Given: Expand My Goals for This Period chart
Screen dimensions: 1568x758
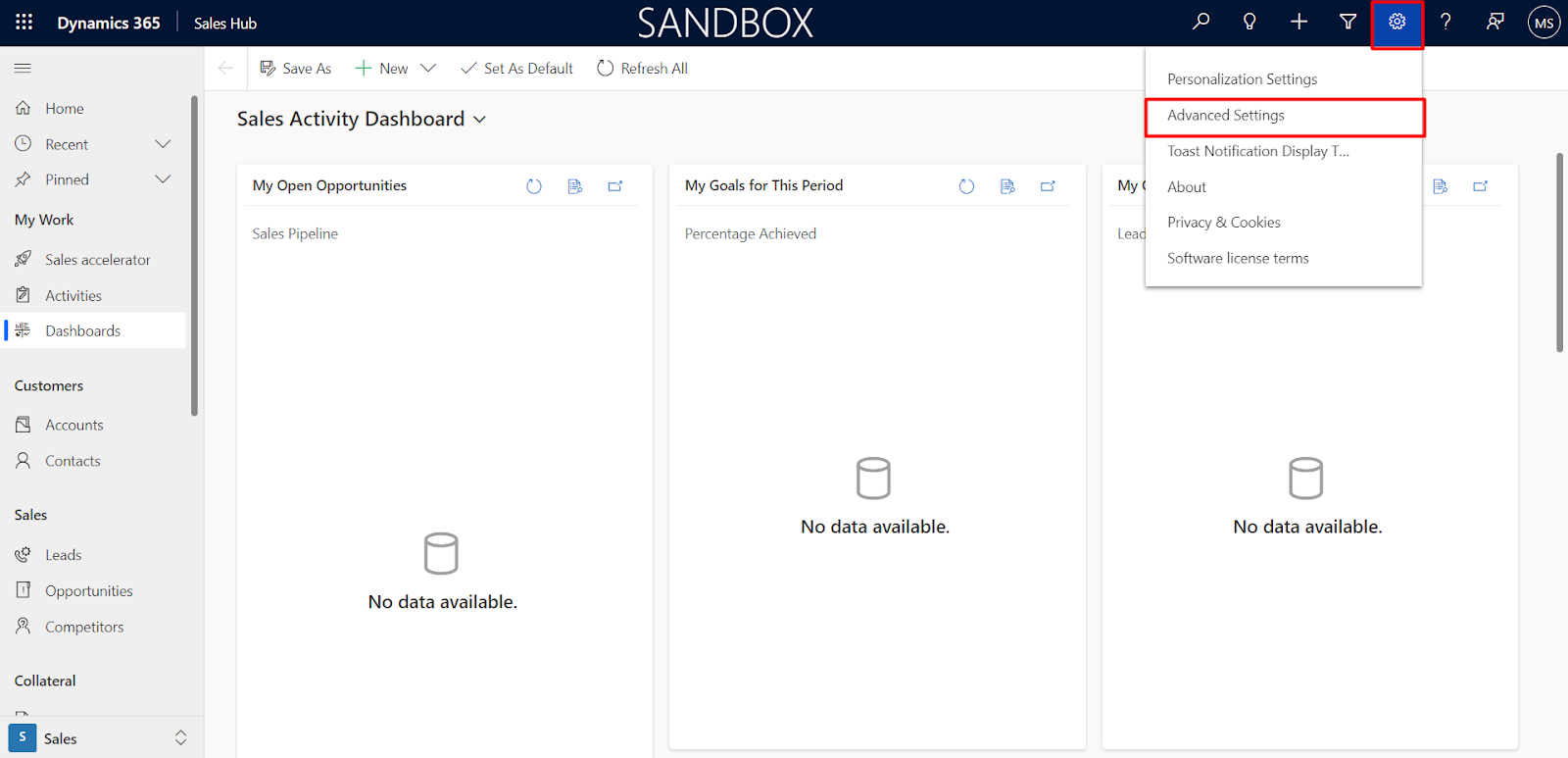Looking at the screenshot, I should 1048,186.
